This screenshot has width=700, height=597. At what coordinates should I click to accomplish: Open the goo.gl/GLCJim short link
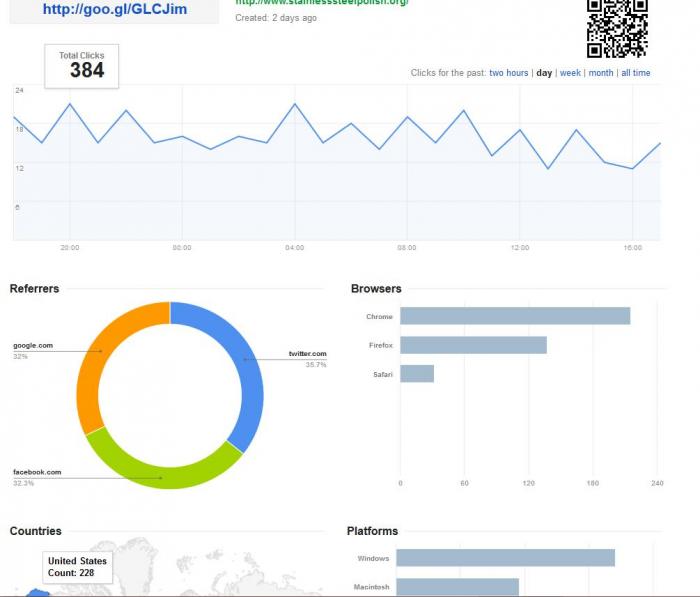point(115,9)
